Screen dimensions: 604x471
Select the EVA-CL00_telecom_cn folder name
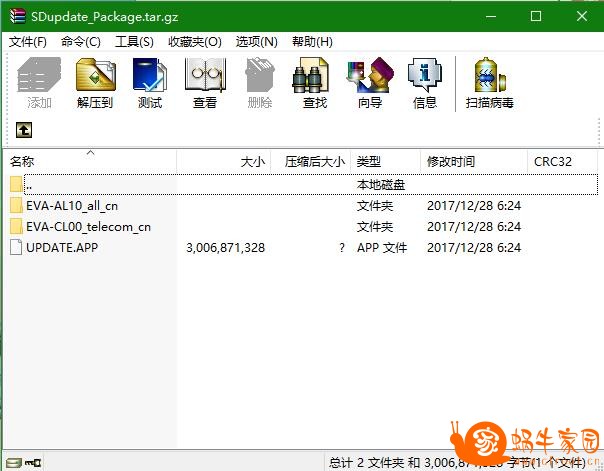pyautogui.click(x=89, y=227)
